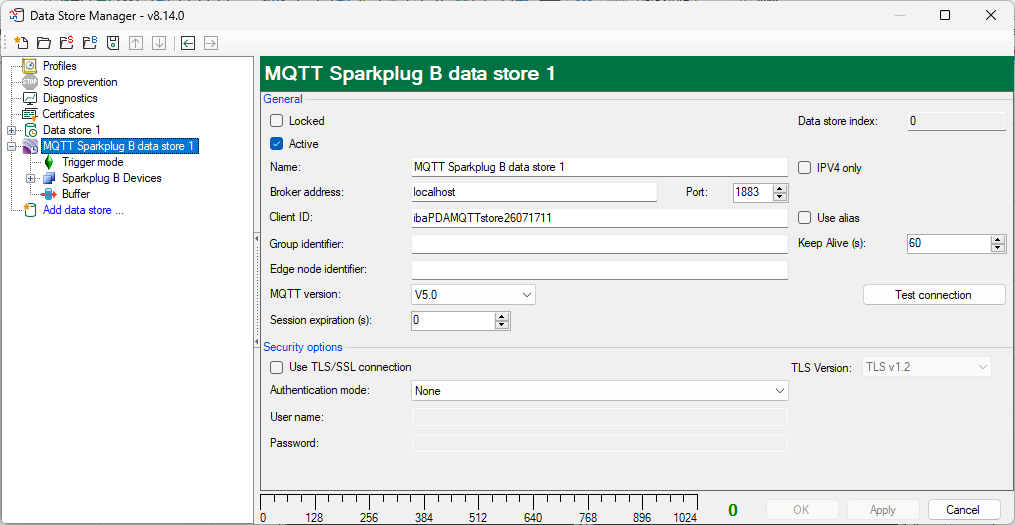Click the usage ruler scale at bottom
1015x525 pixels.
pos(479,509)
